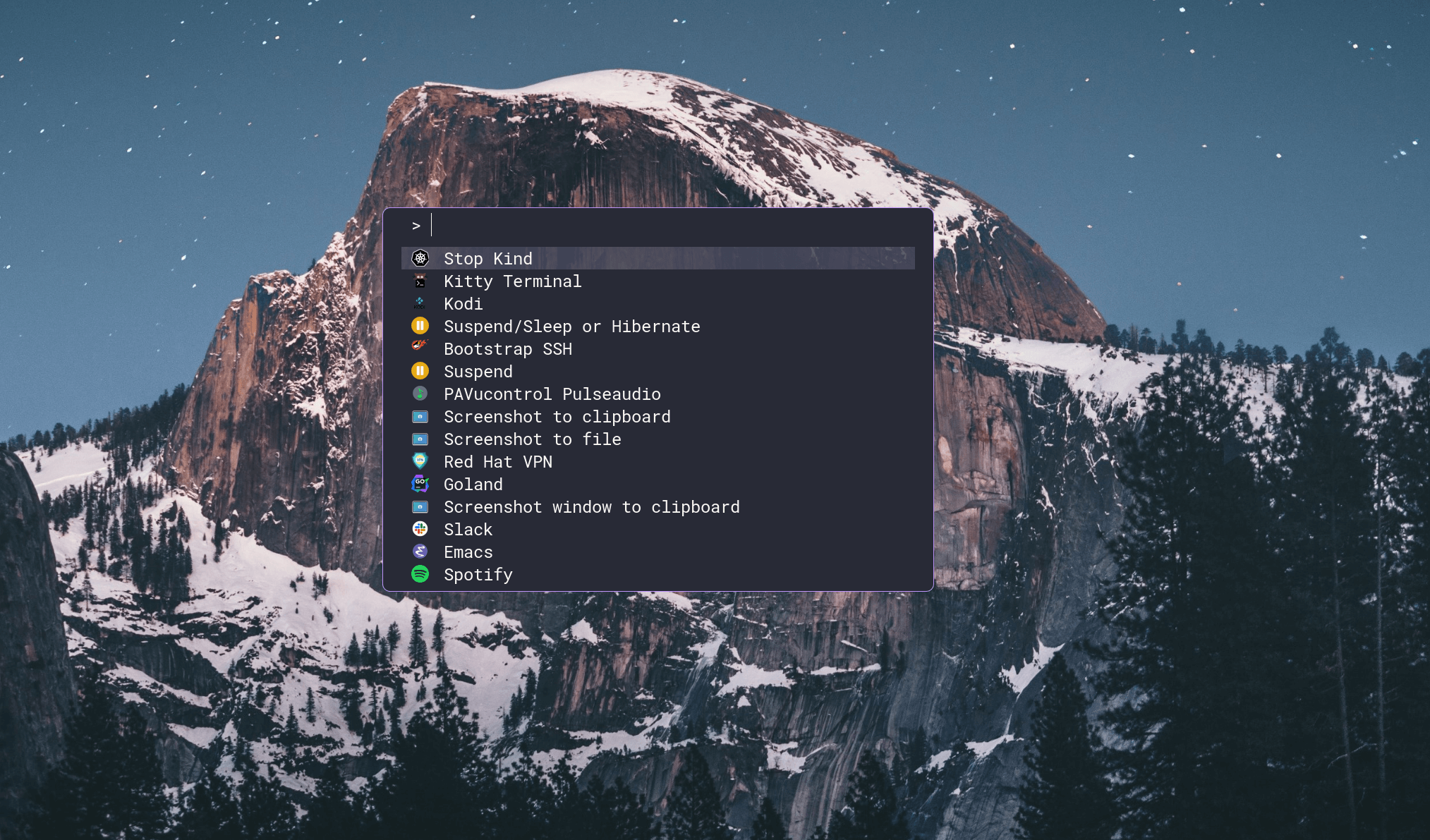Open Bootstrap SSH entry
The height and width of the screenshot is (840, 1430).
click(x=507, y=349)
